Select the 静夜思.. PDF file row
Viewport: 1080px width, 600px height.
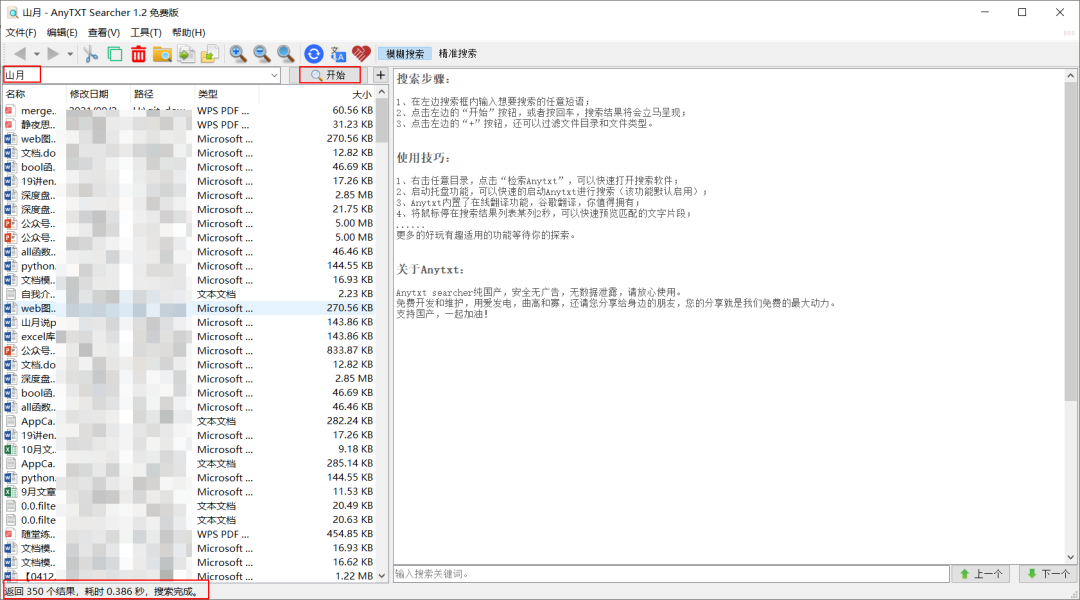point(189,125)
